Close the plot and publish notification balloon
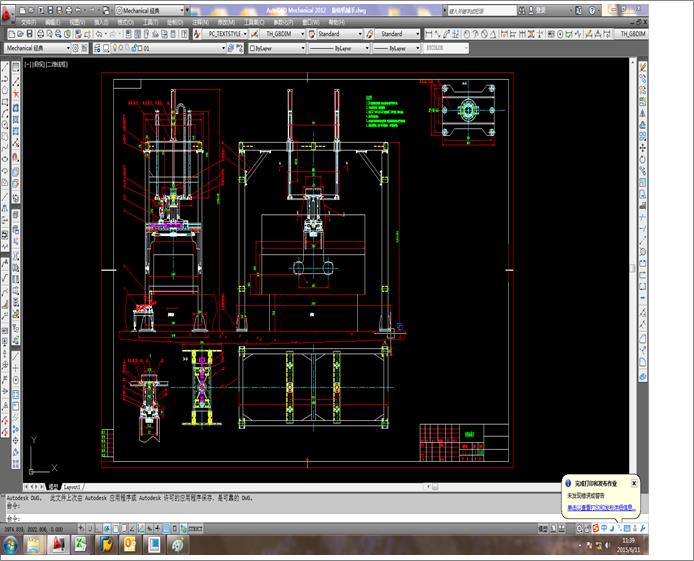This screenshot has width=694, height=561. coord(634,483)
